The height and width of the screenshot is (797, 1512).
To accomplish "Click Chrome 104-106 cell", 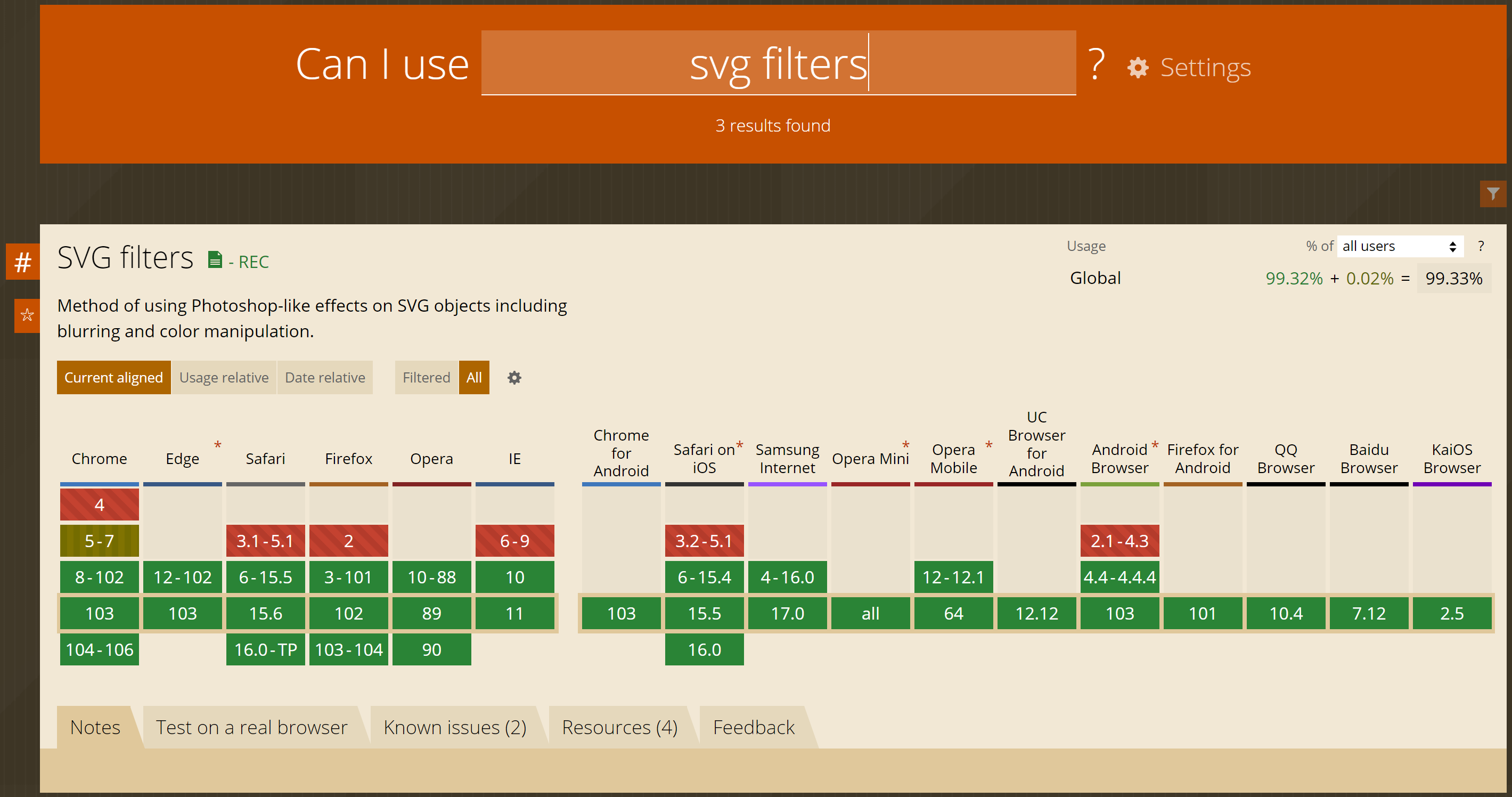I will point(99,649).
